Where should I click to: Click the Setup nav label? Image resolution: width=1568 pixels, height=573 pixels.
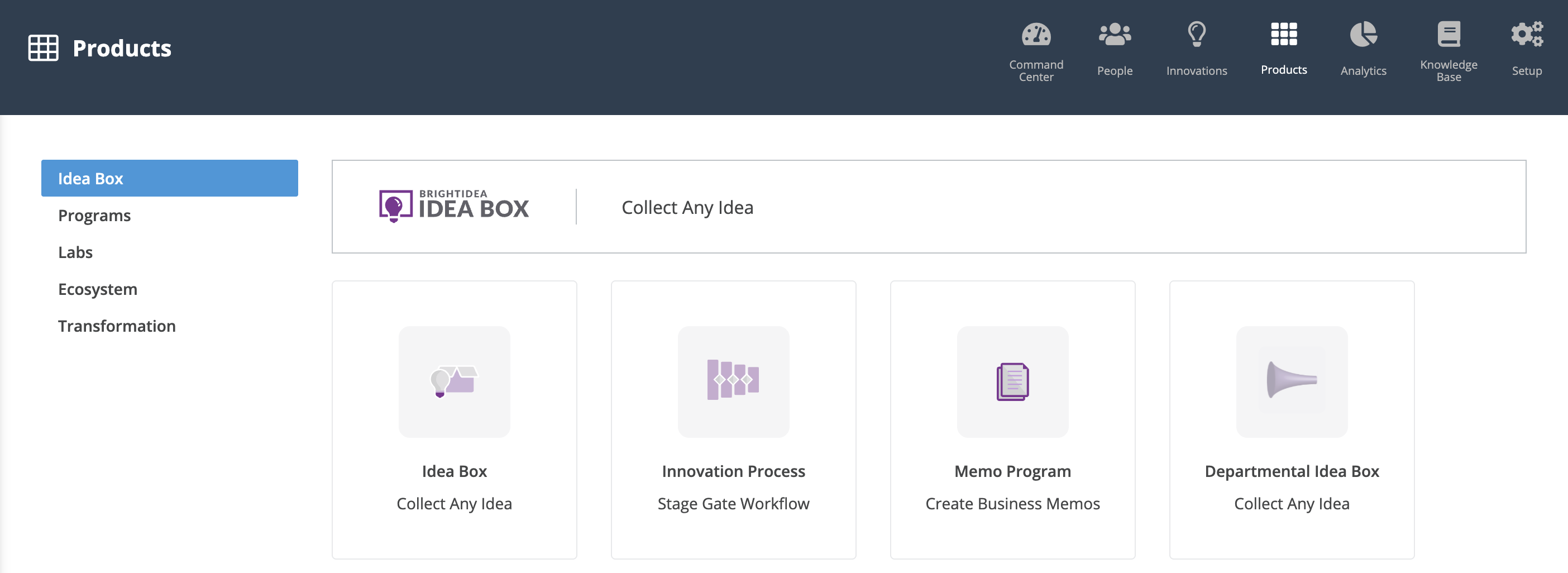coord(1527,70)
